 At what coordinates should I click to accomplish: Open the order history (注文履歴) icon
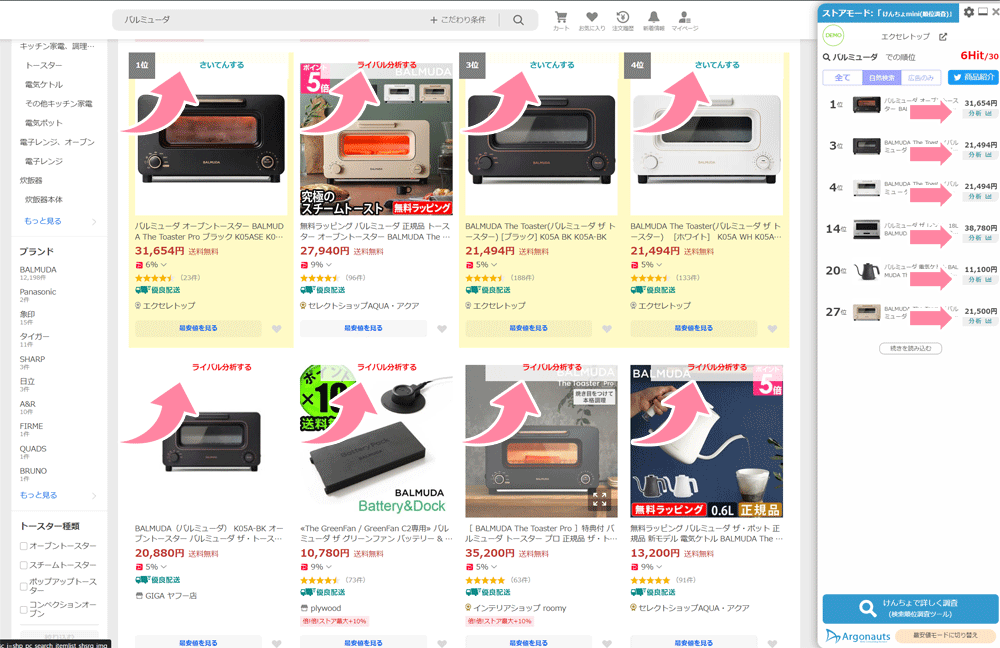point(623,20)
